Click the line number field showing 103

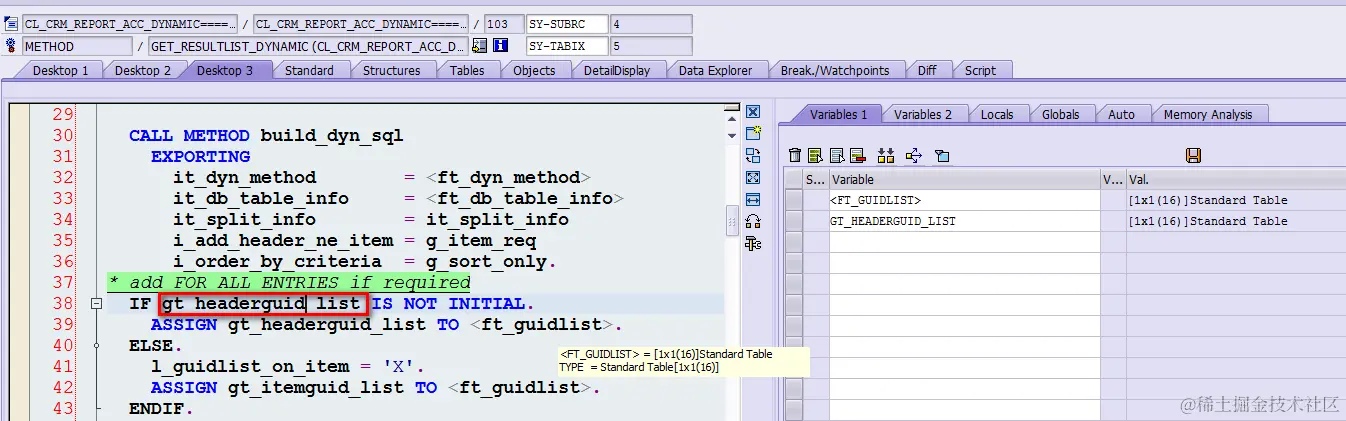[503, 24]
